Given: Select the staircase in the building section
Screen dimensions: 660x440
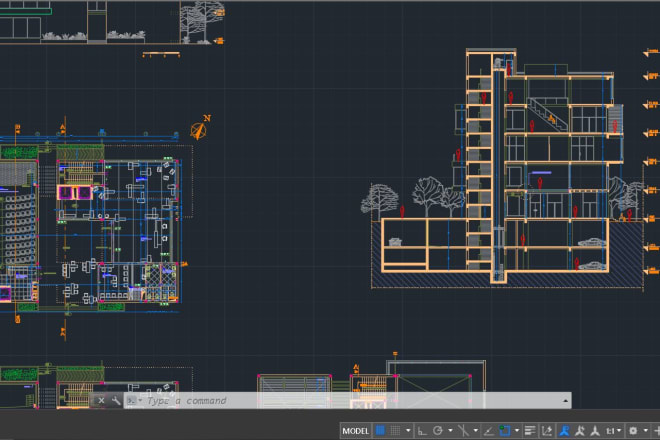Looking at the screenshot, I should coord(548,115).
